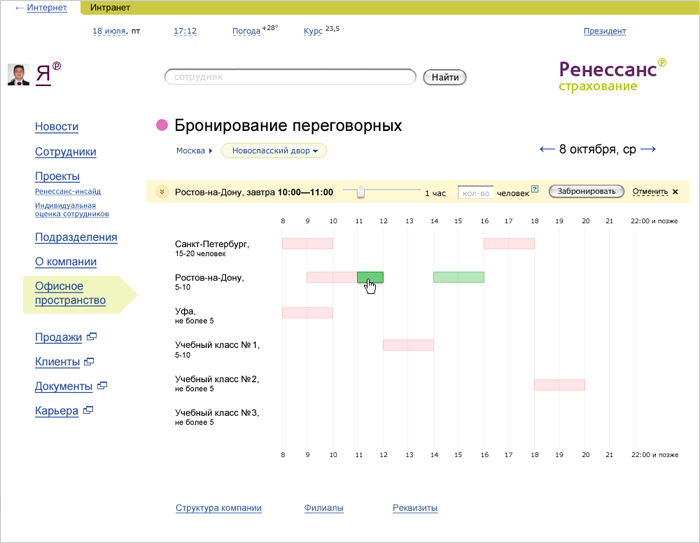Open Новости in the side menu

(57, 126)
